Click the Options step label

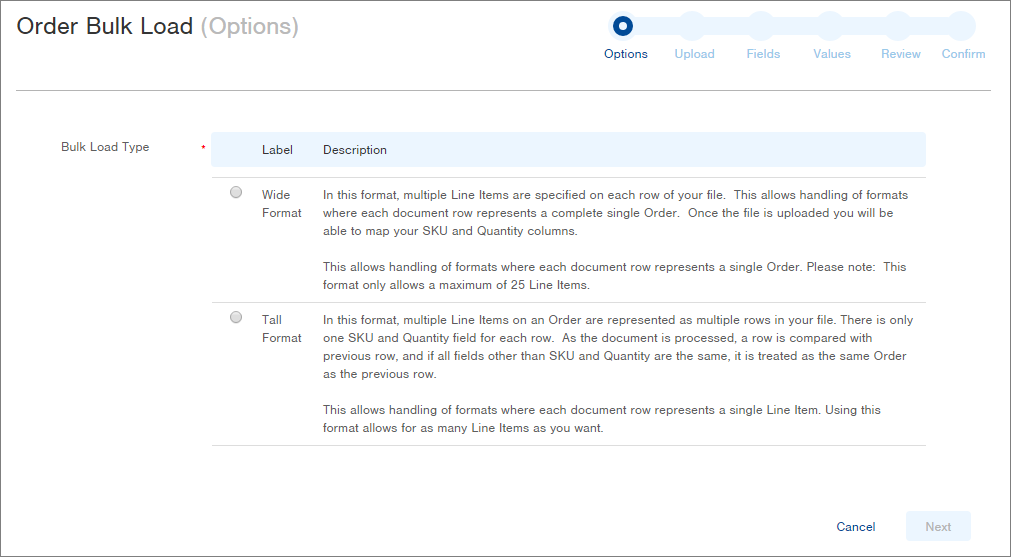click(626, 54)
